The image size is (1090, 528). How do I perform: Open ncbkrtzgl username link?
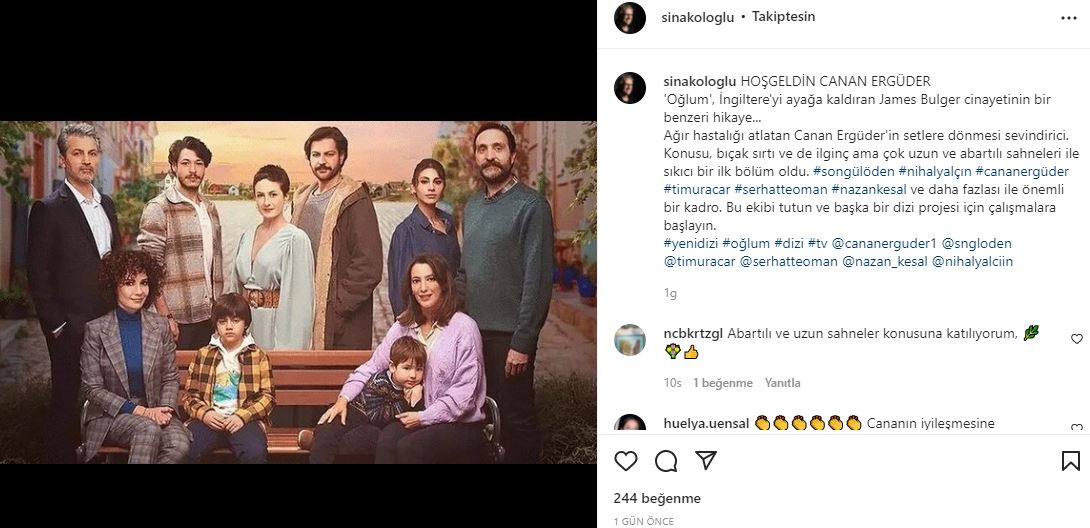[693, 334]
